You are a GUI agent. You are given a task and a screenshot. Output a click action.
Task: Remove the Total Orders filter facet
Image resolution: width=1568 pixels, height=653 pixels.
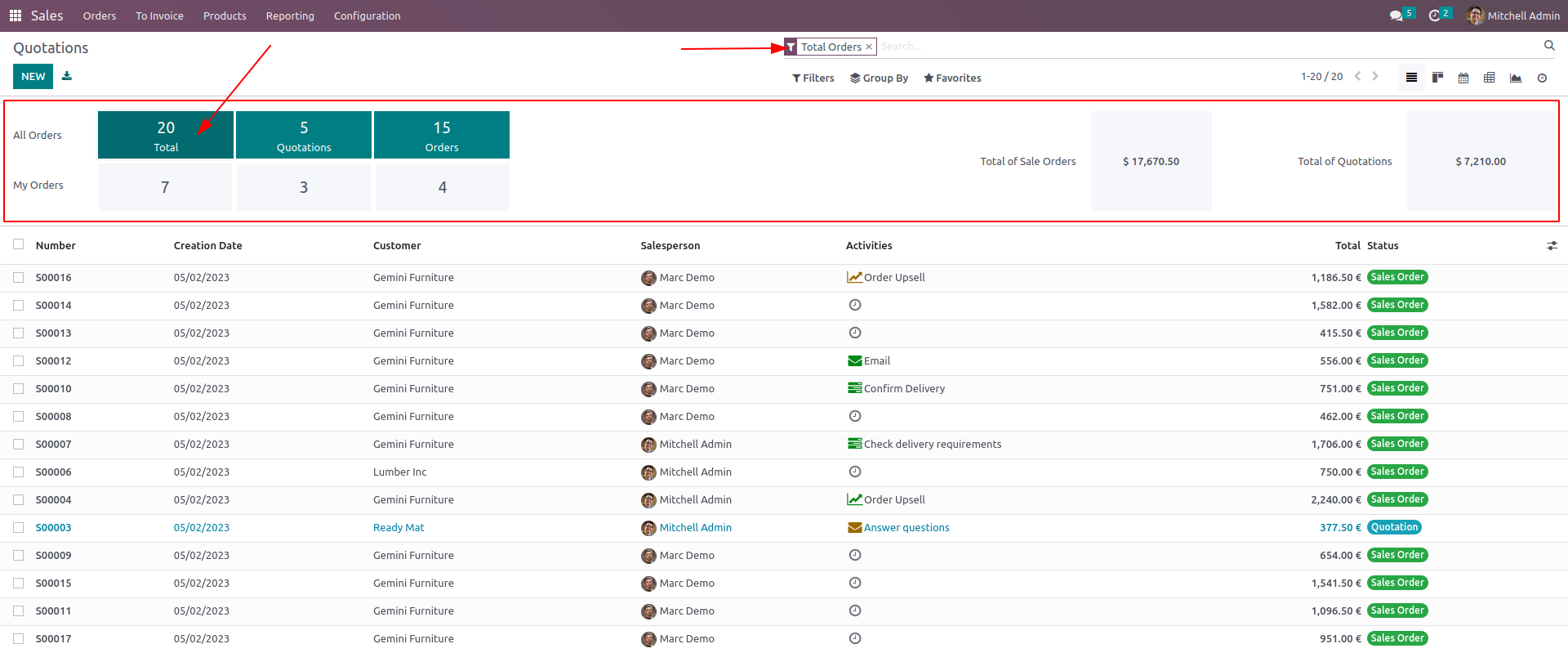pyautogui.click(x=869, y=47)
